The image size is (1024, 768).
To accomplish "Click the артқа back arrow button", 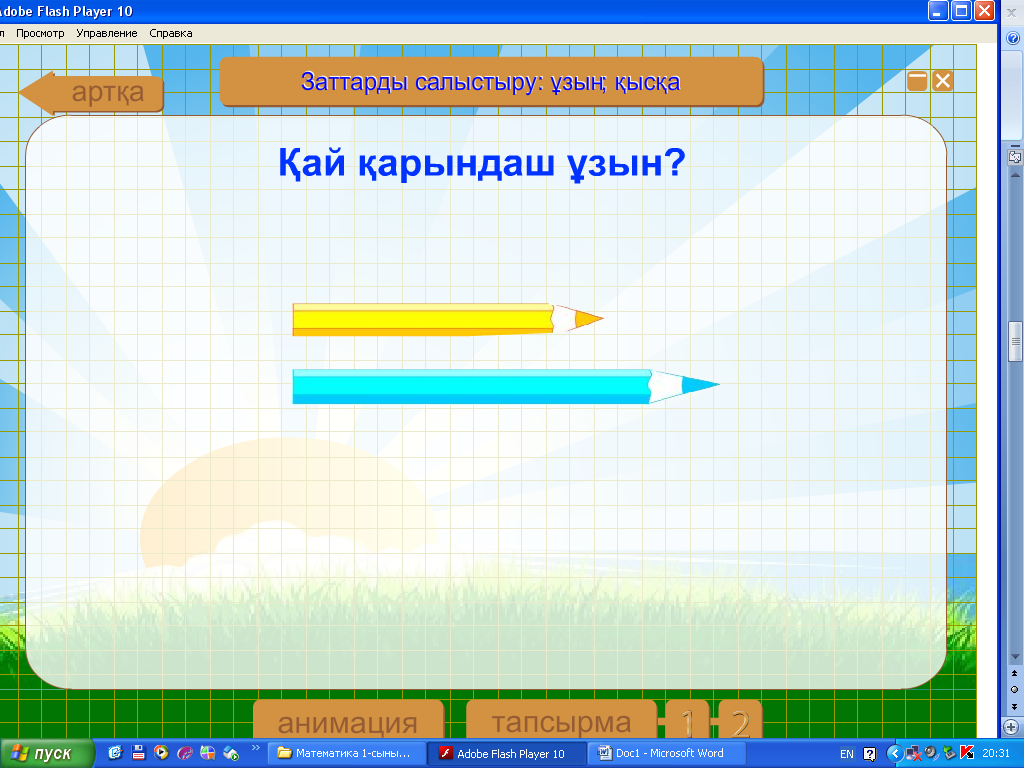I will [x=91, y=93].
